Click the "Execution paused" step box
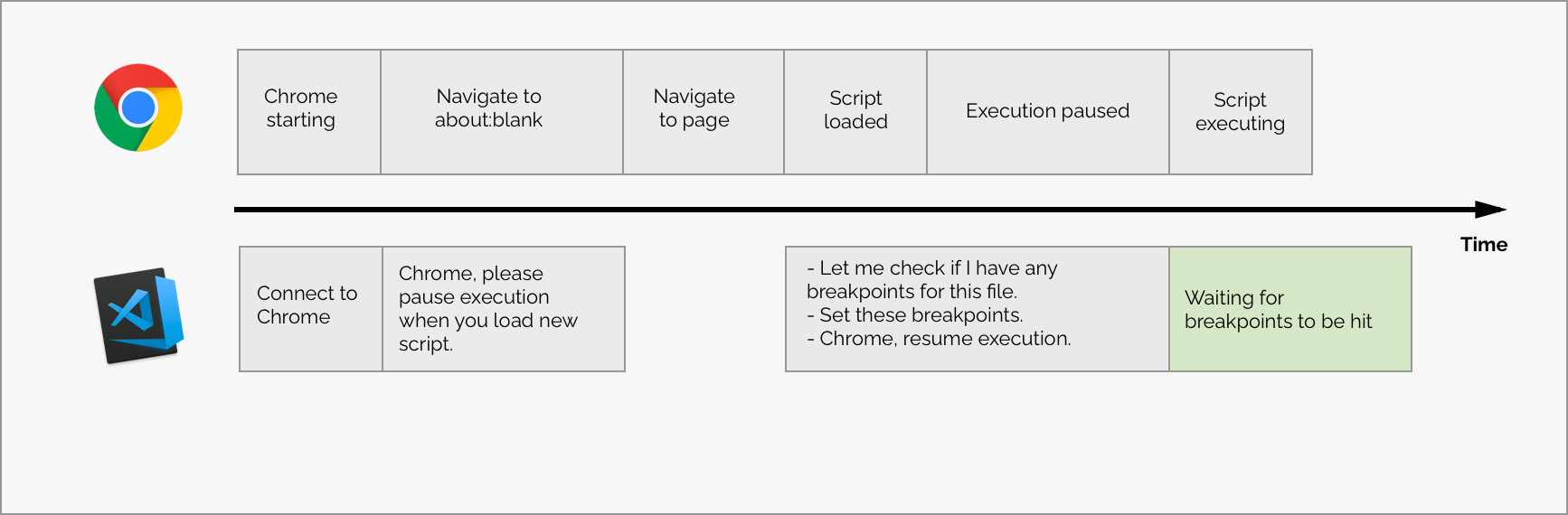The height and width of the screenshot is (515, 1568). point(1048,112)
